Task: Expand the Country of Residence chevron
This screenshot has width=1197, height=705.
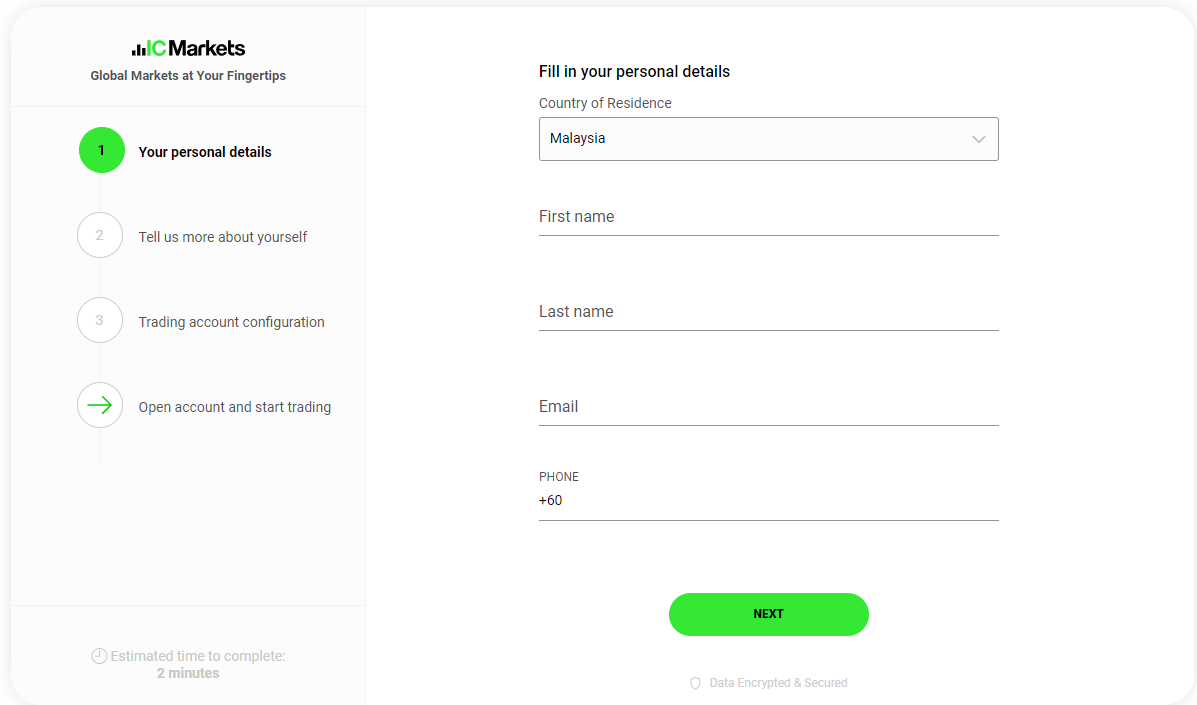Action: coord(979,139)
